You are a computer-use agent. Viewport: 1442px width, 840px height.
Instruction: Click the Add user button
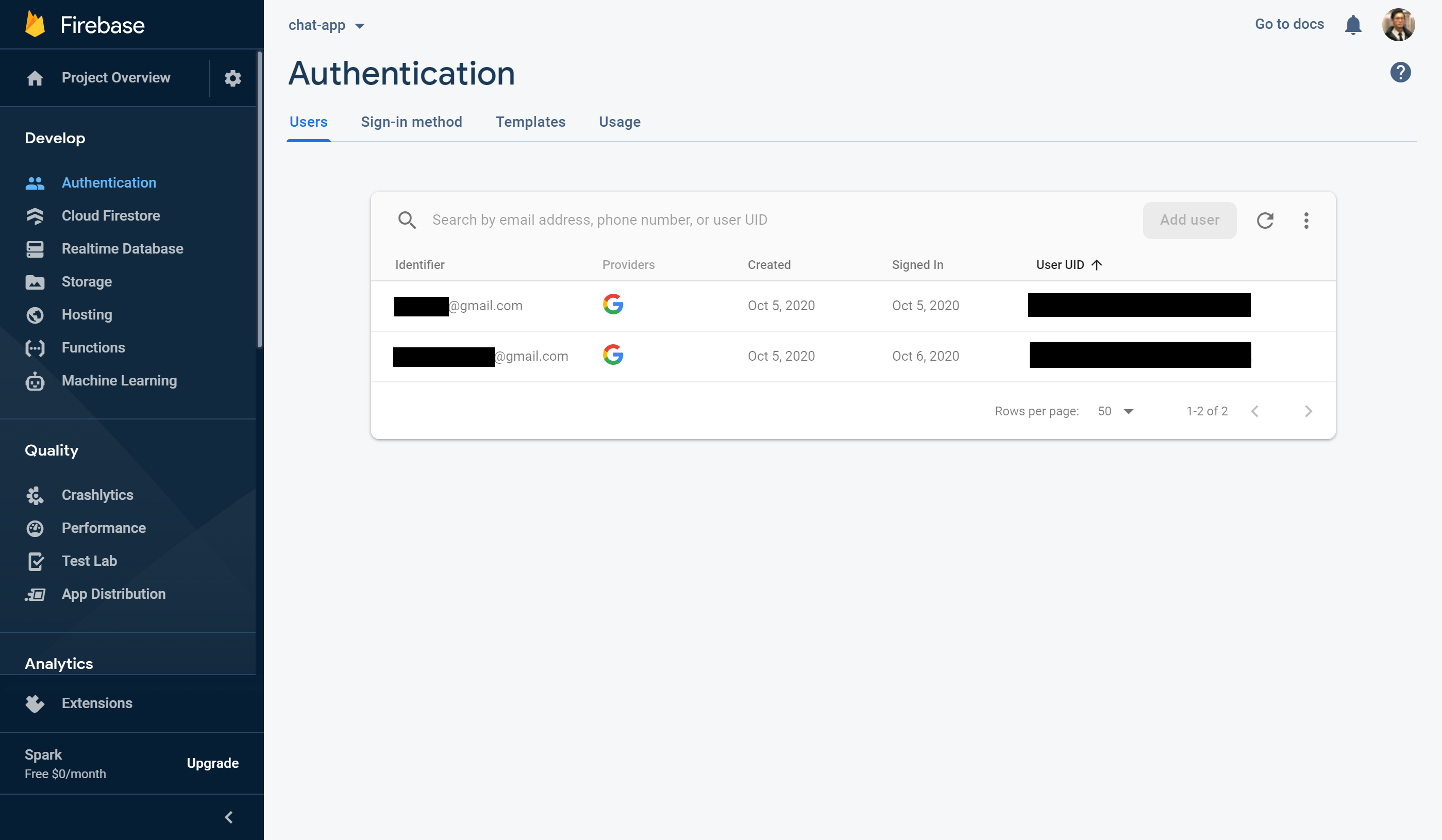coord(1189,220)
